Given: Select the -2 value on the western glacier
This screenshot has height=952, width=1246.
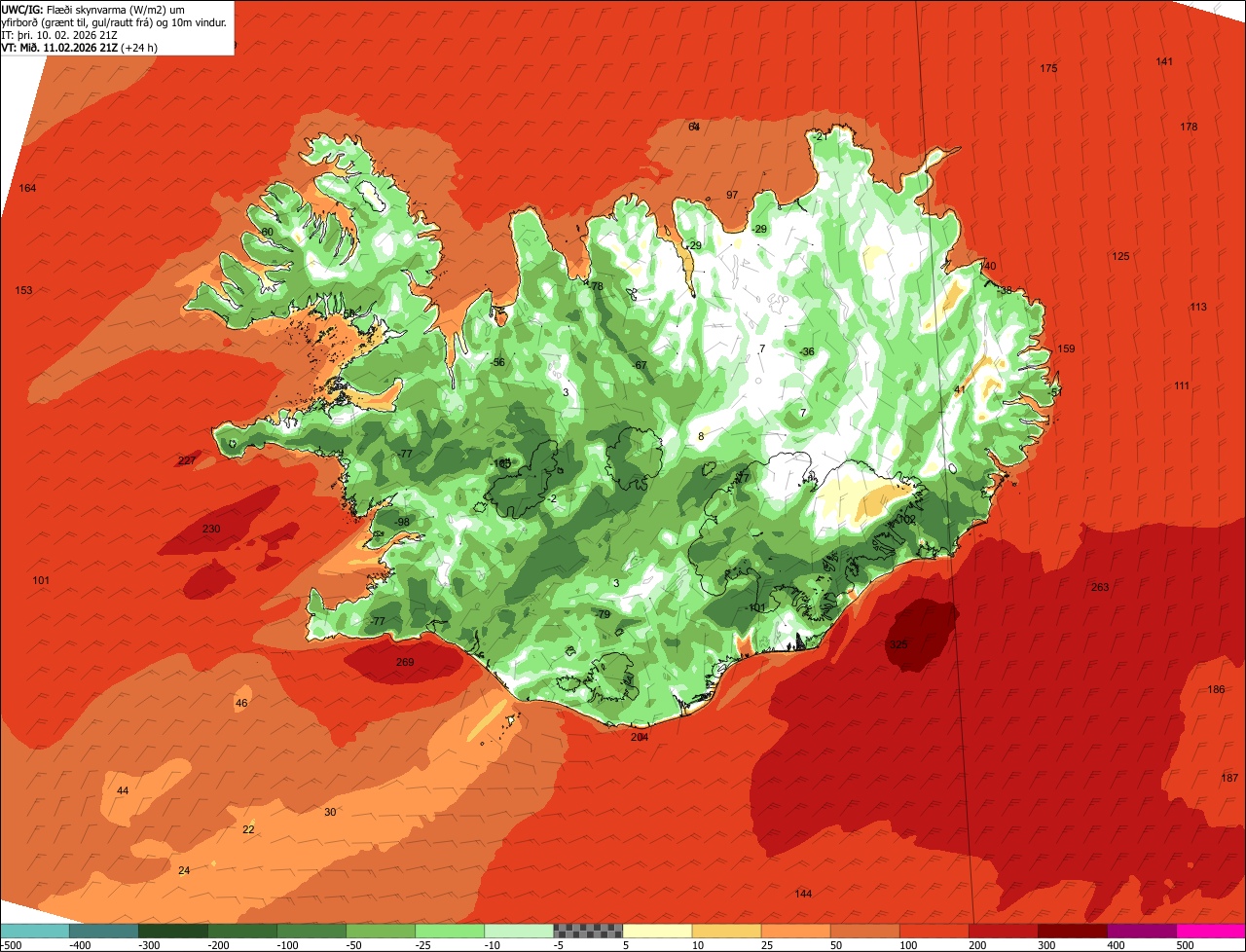Looking at the screenshot, I should pyautogui.click(x=552, y=499).
